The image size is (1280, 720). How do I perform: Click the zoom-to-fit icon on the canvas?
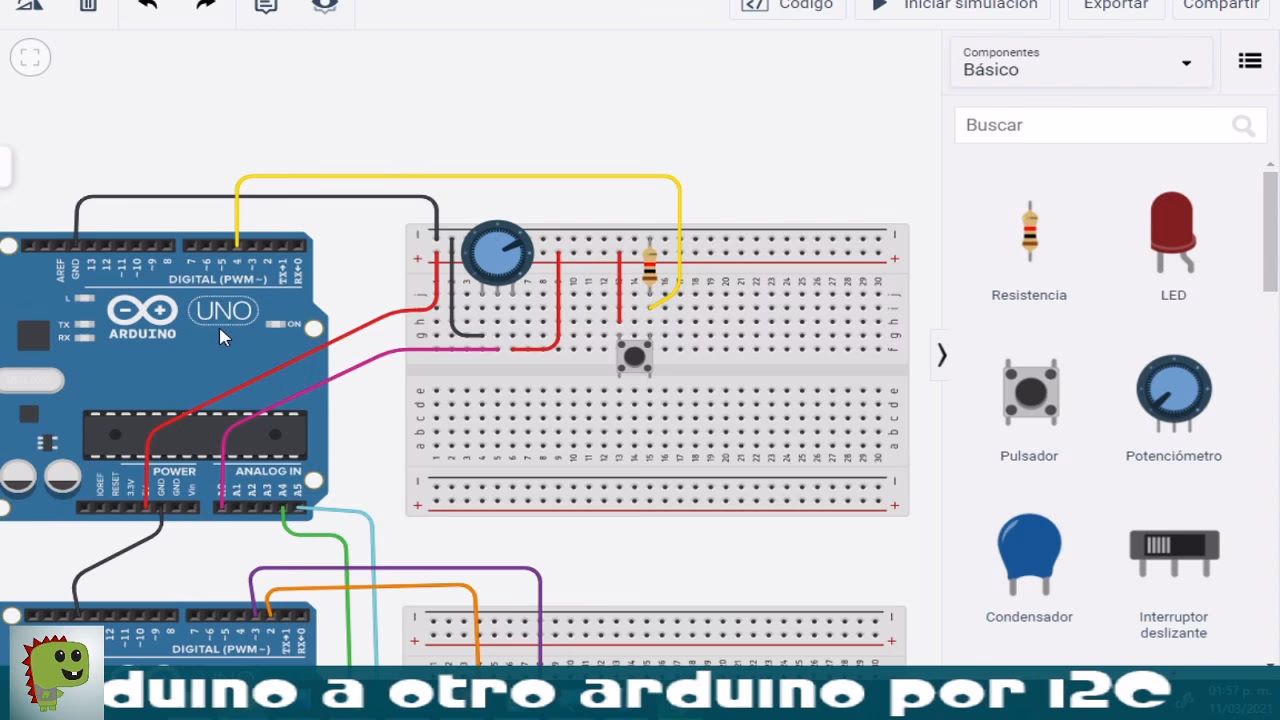30,57
